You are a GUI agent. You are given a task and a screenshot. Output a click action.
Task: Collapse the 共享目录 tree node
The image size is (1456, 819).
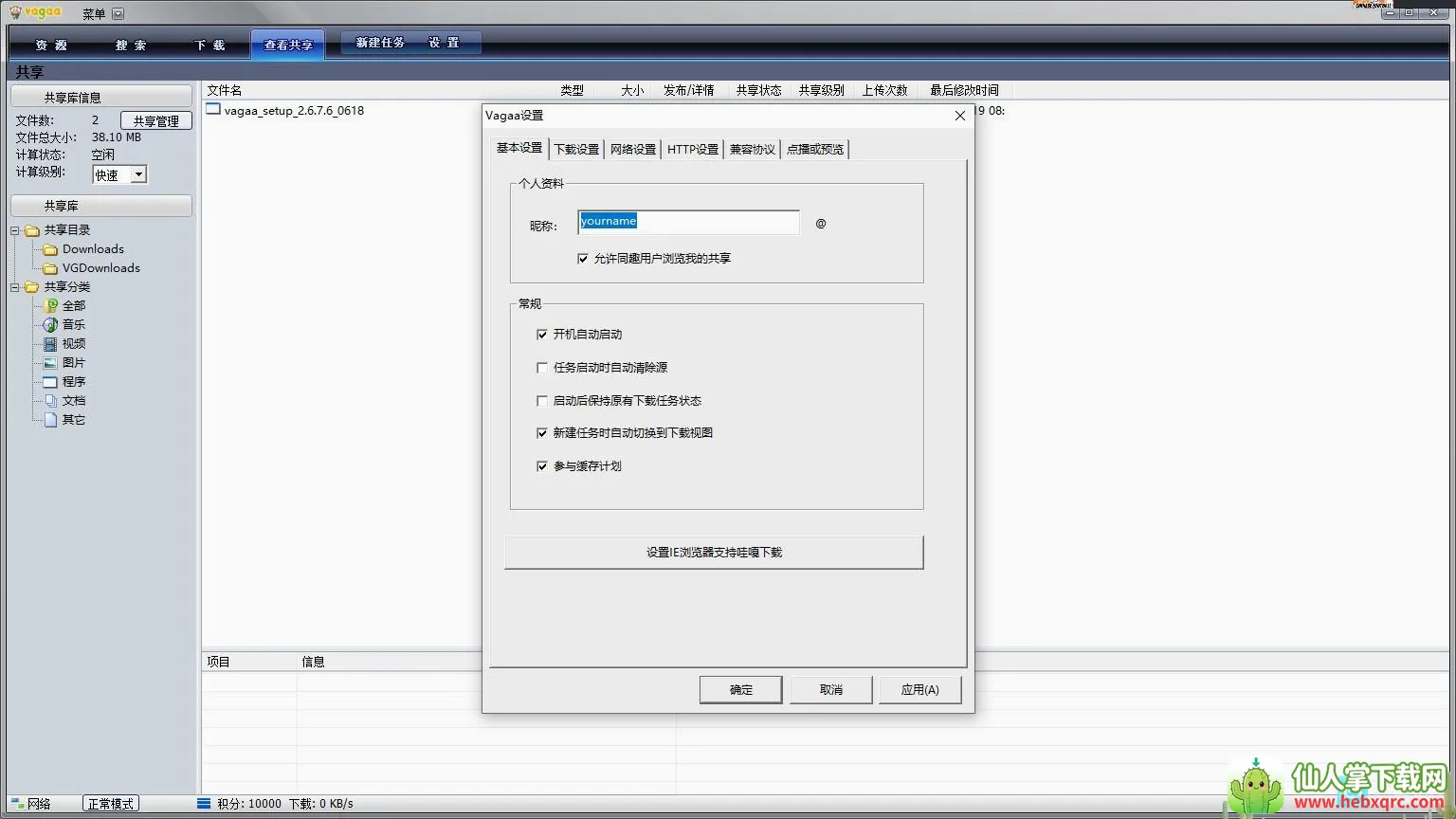pyautogui.click(x=15, y=230)
